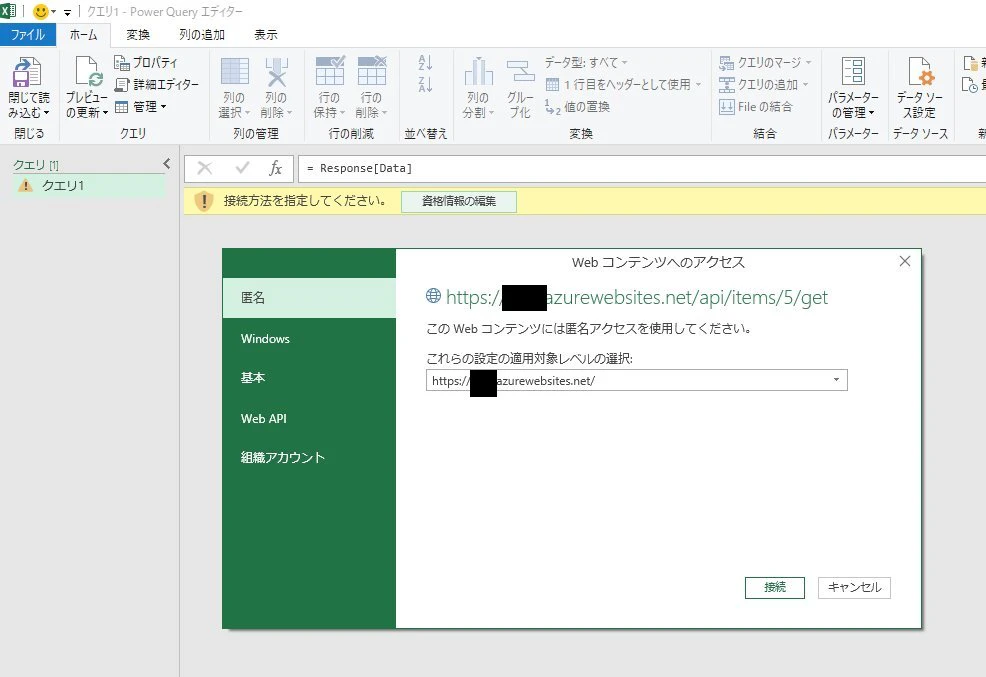Open プロパティ in the query group
The height and width of the screenshot is (677, 986).
click(x=146, y=62)
